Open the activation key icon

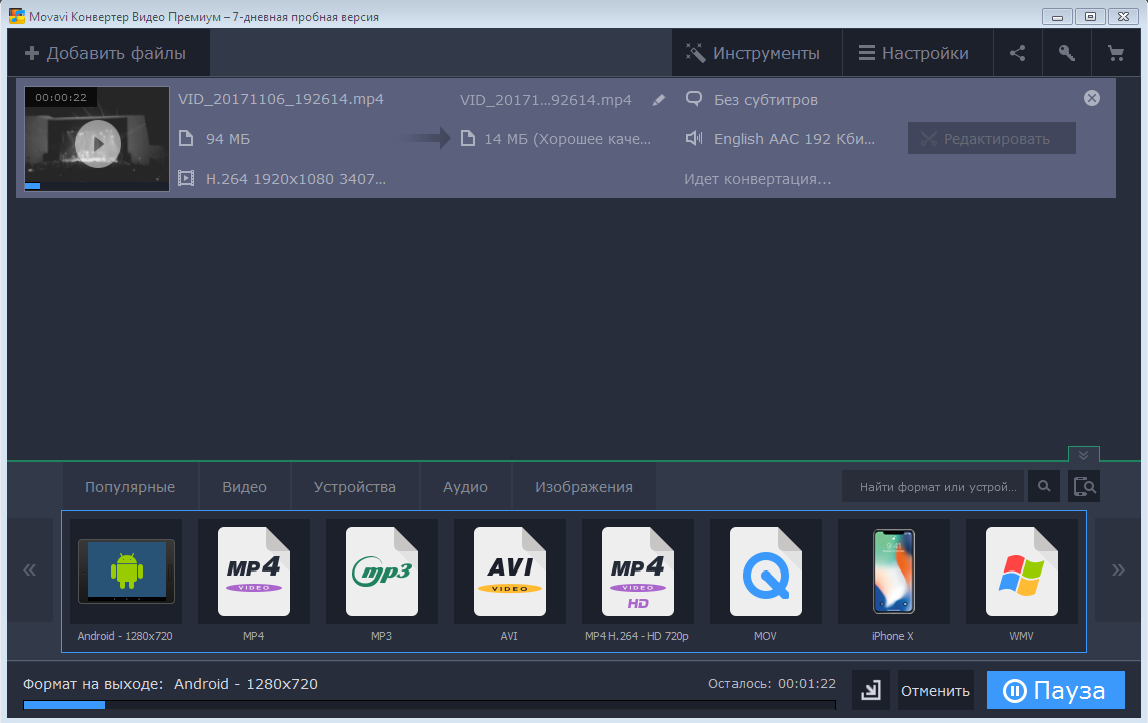click(x=1066, y=53)
